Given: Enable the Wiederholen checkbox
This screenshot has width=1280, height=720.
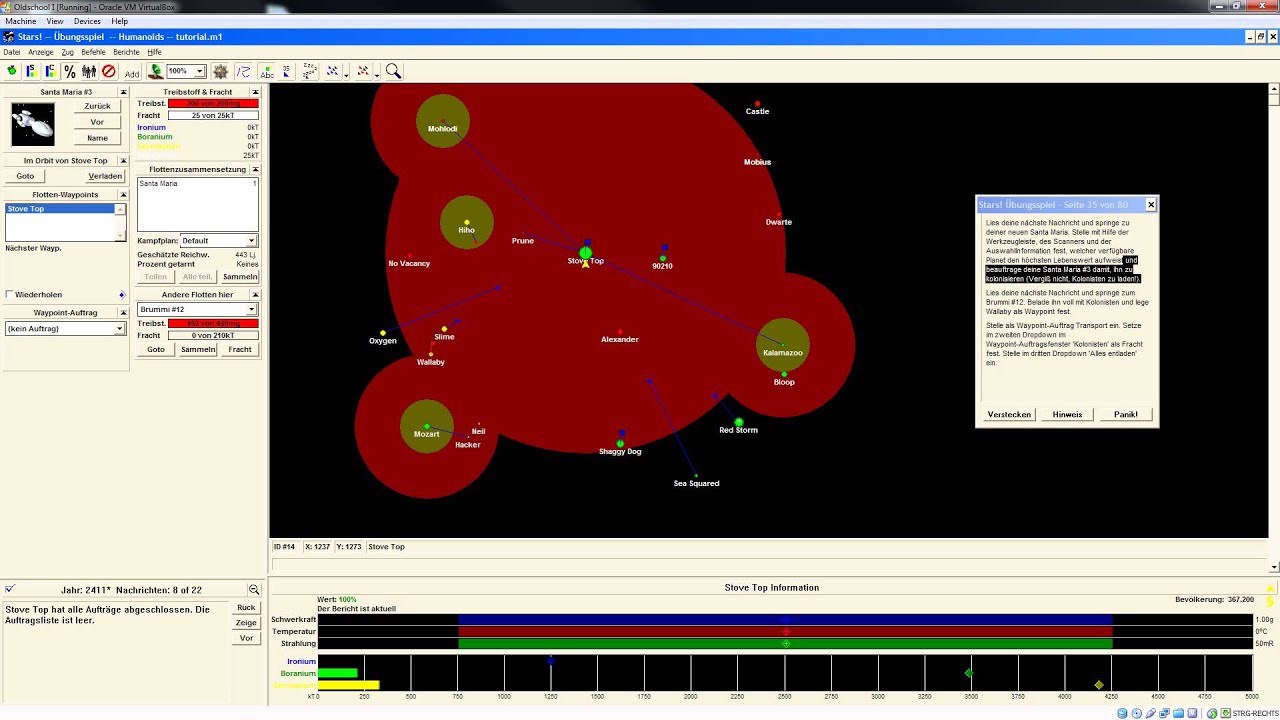Looking at the screenshot, I should point(10,295).
